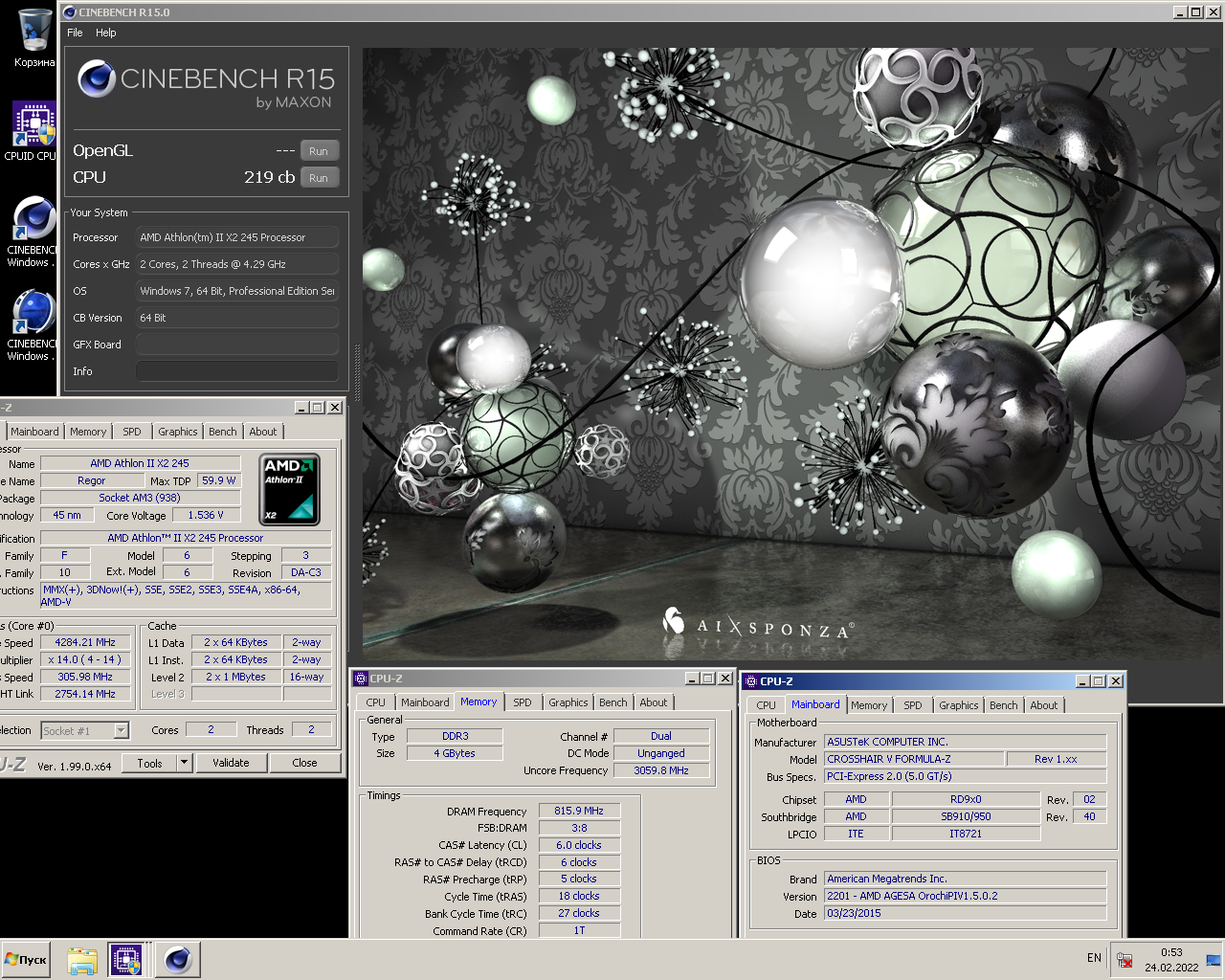The height and width of the screenshot is (980, 1225).
Task: Click the GFX Board field in Cinebench
Action: pyautogui.click(x=237, y=345)
